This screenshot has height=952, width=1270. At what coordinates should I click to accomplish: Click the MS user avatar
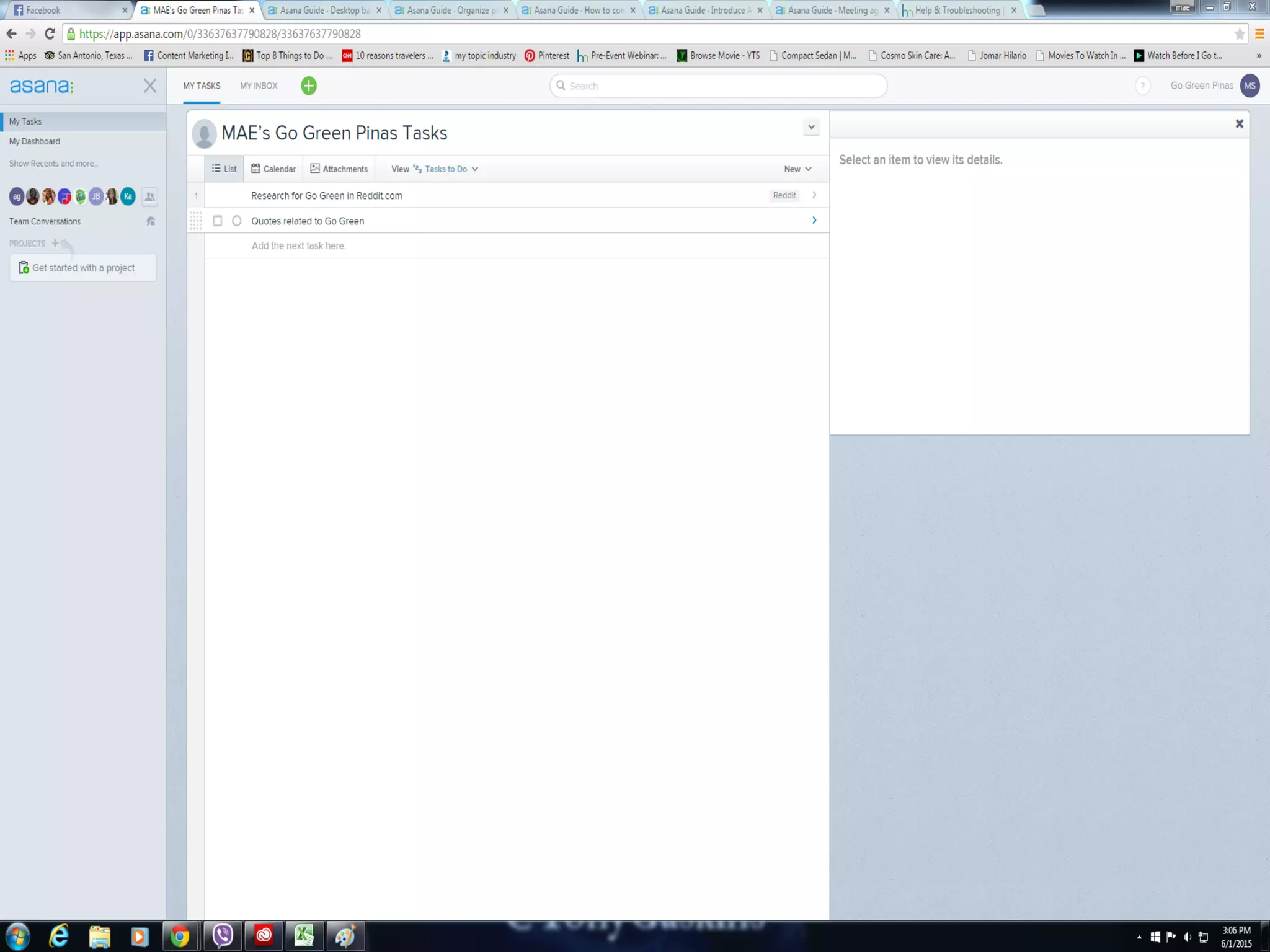coord(1250,86)
